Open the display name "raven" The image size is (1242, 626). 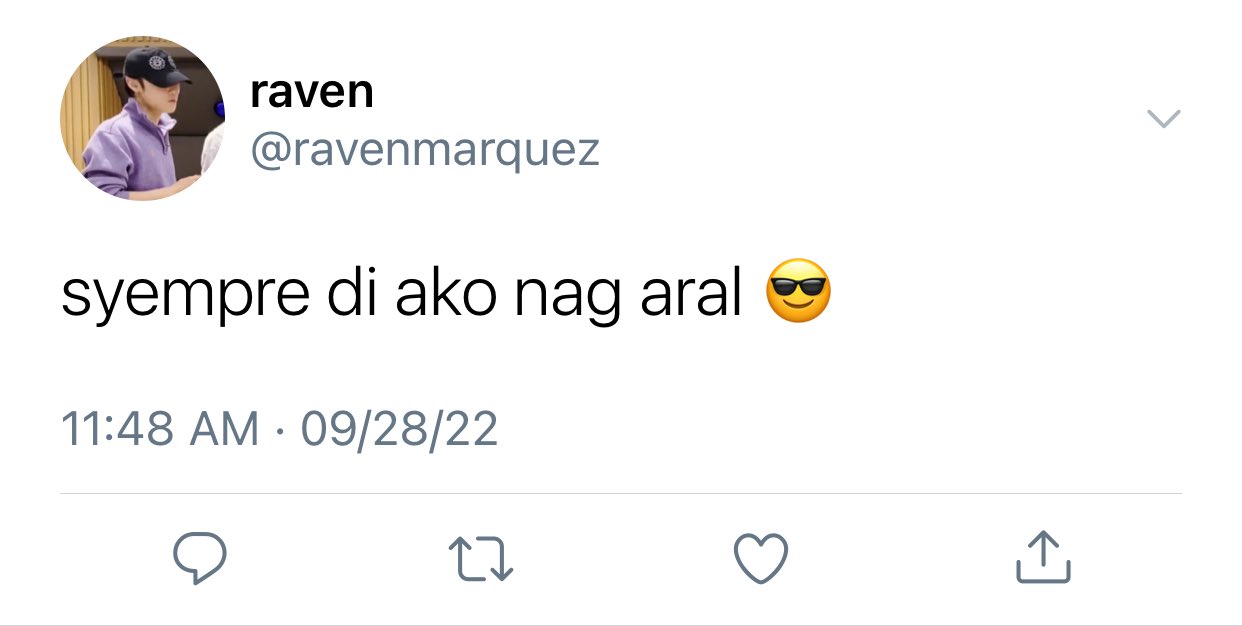(x=312, y=93)
